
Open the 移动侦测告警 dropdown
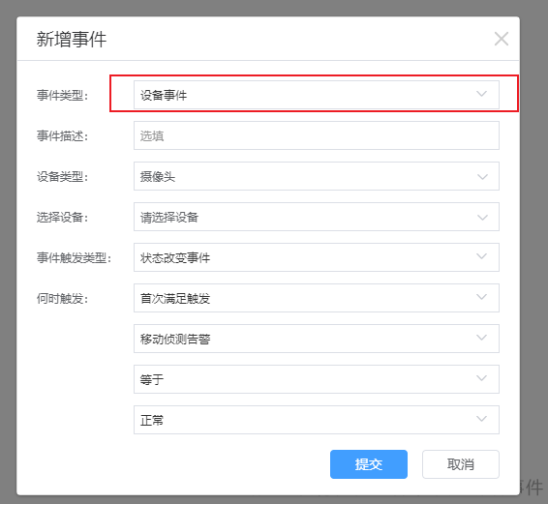coord(316,339)
